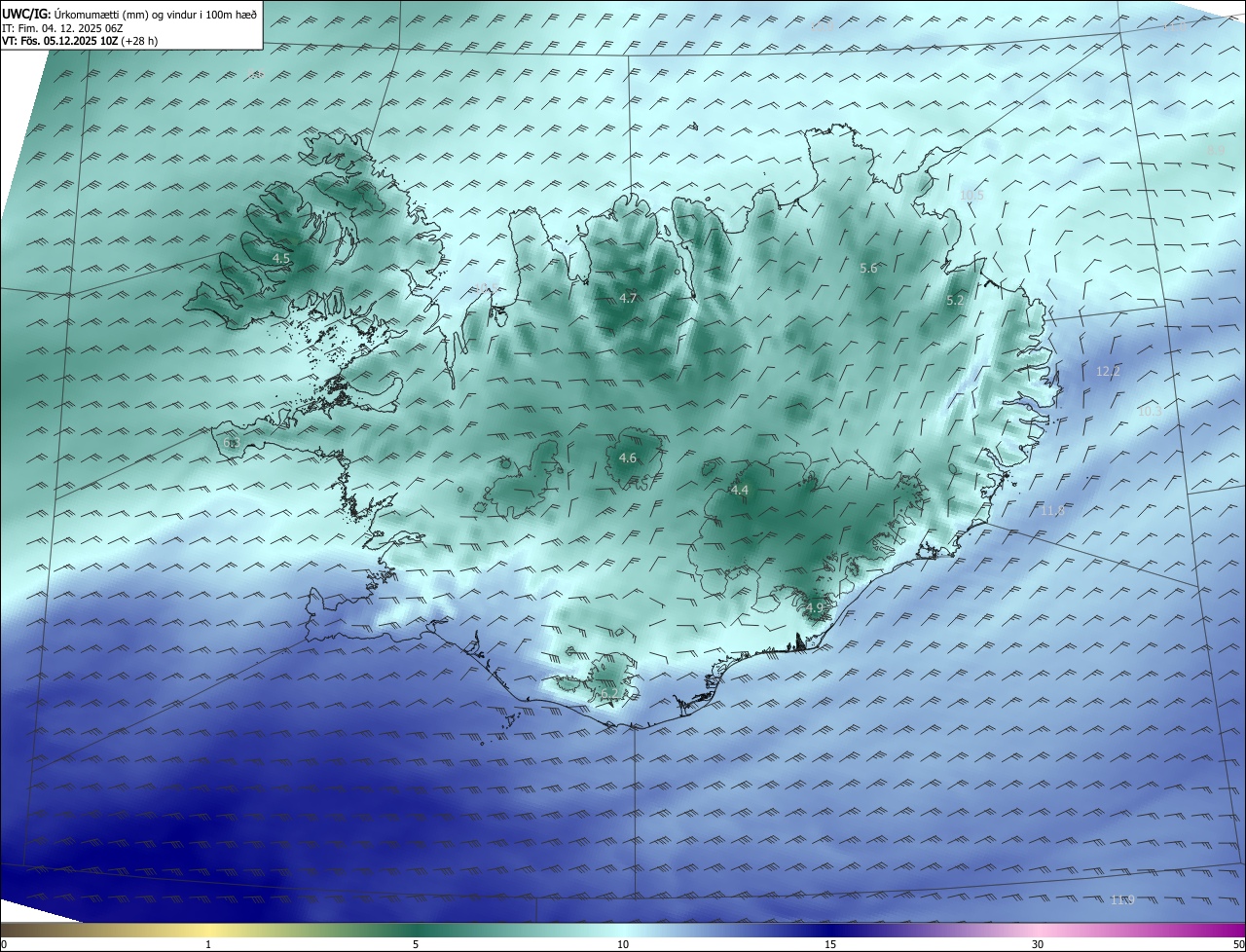Screen dimensions: 1246x952
Task: Select the 'IT: Fim. 04. 12. 2025 06Z' line
Action: (62, 27)
